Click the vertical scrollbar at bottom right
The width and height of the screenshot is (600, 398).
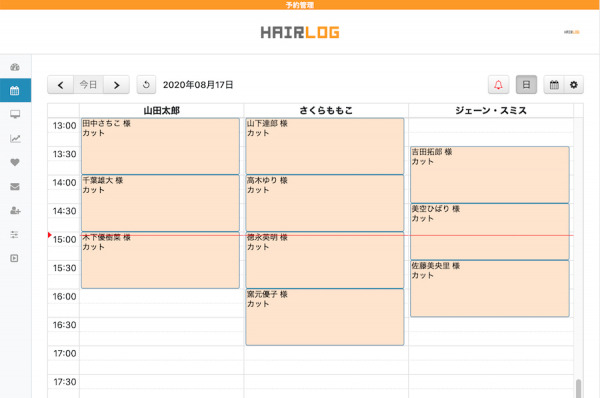click(578, 388)
